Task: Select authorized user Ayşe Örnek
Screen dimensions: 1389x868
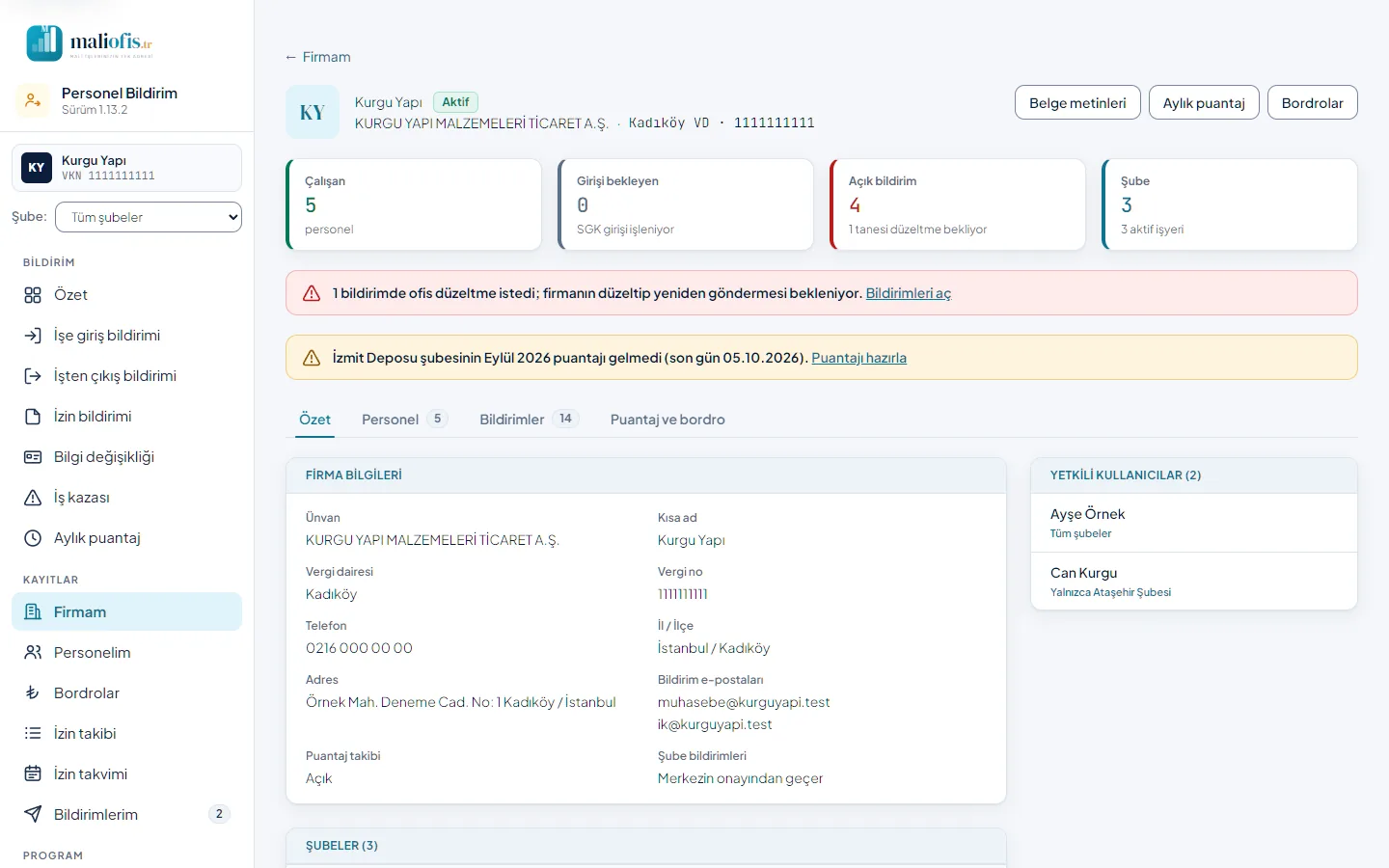Action: tap(1194, 523)
